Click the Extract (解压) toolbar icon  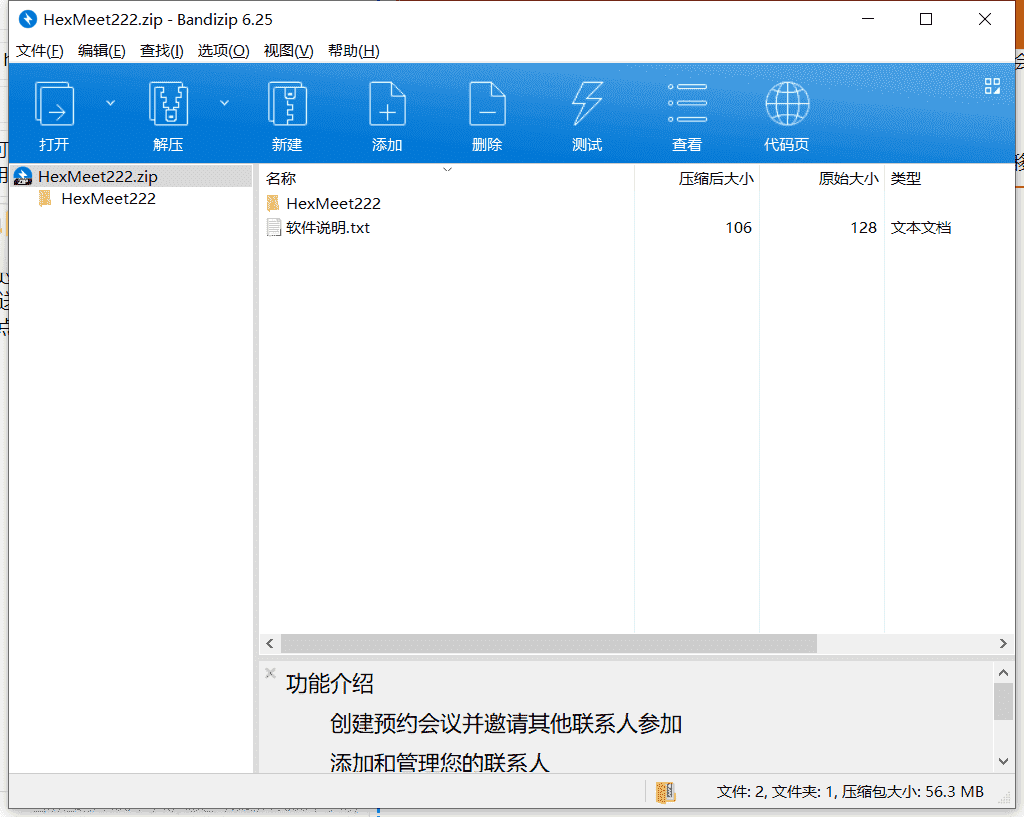pos(168,104)
